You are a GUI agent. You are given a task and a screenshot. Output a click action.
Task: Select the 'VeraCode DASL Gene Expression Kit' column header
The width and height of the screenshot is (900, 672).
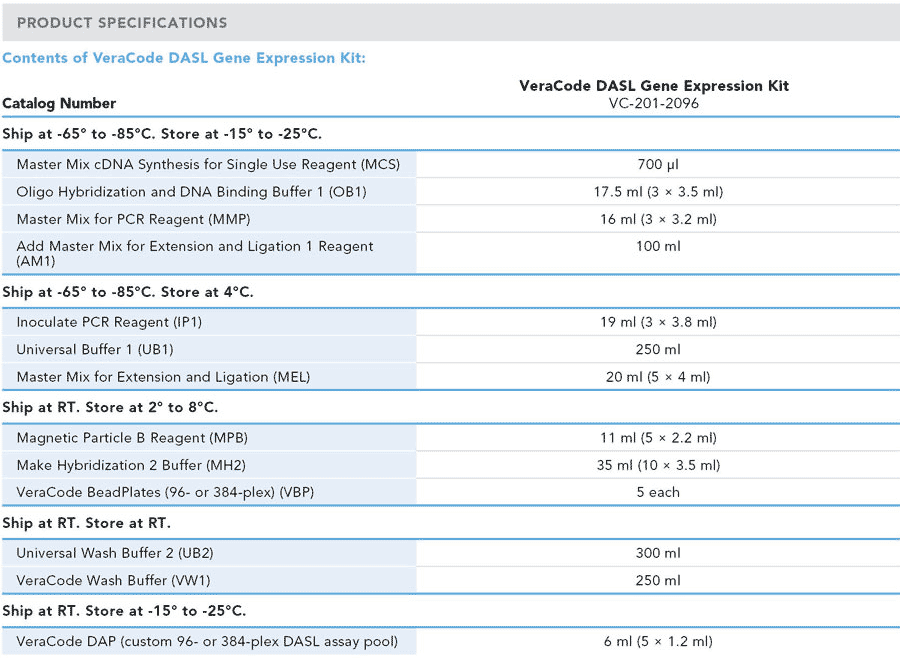pyautogui.click(x=654, y=86)
